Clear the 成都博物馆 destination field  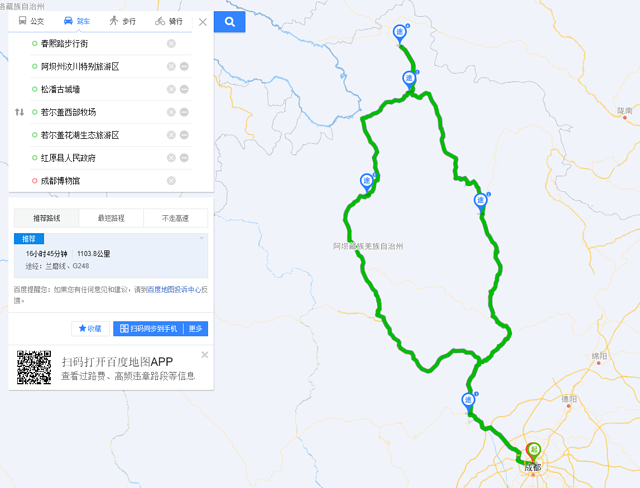click(171, 180)
